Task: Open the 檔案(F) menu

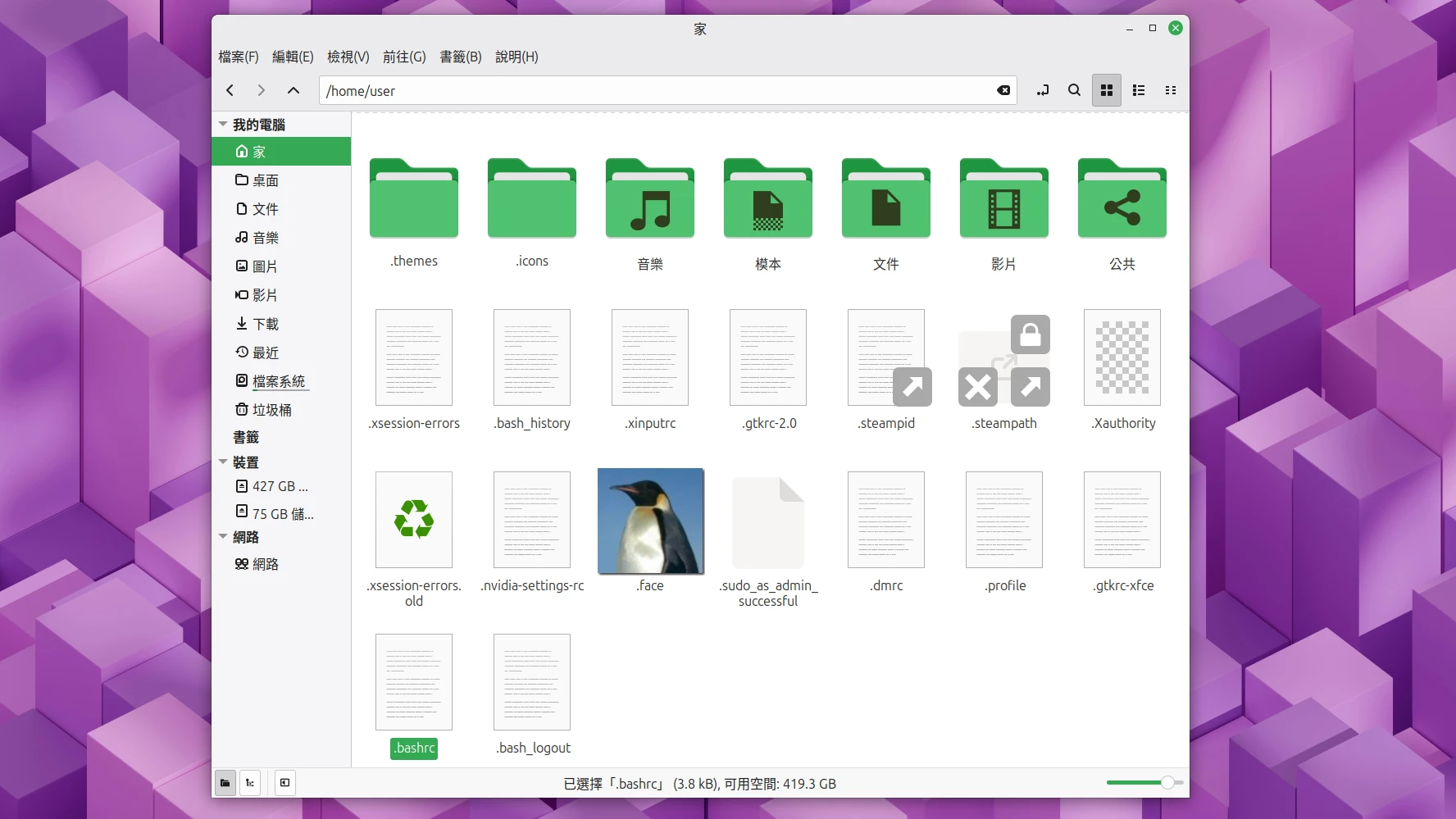Action: (238, 57)
